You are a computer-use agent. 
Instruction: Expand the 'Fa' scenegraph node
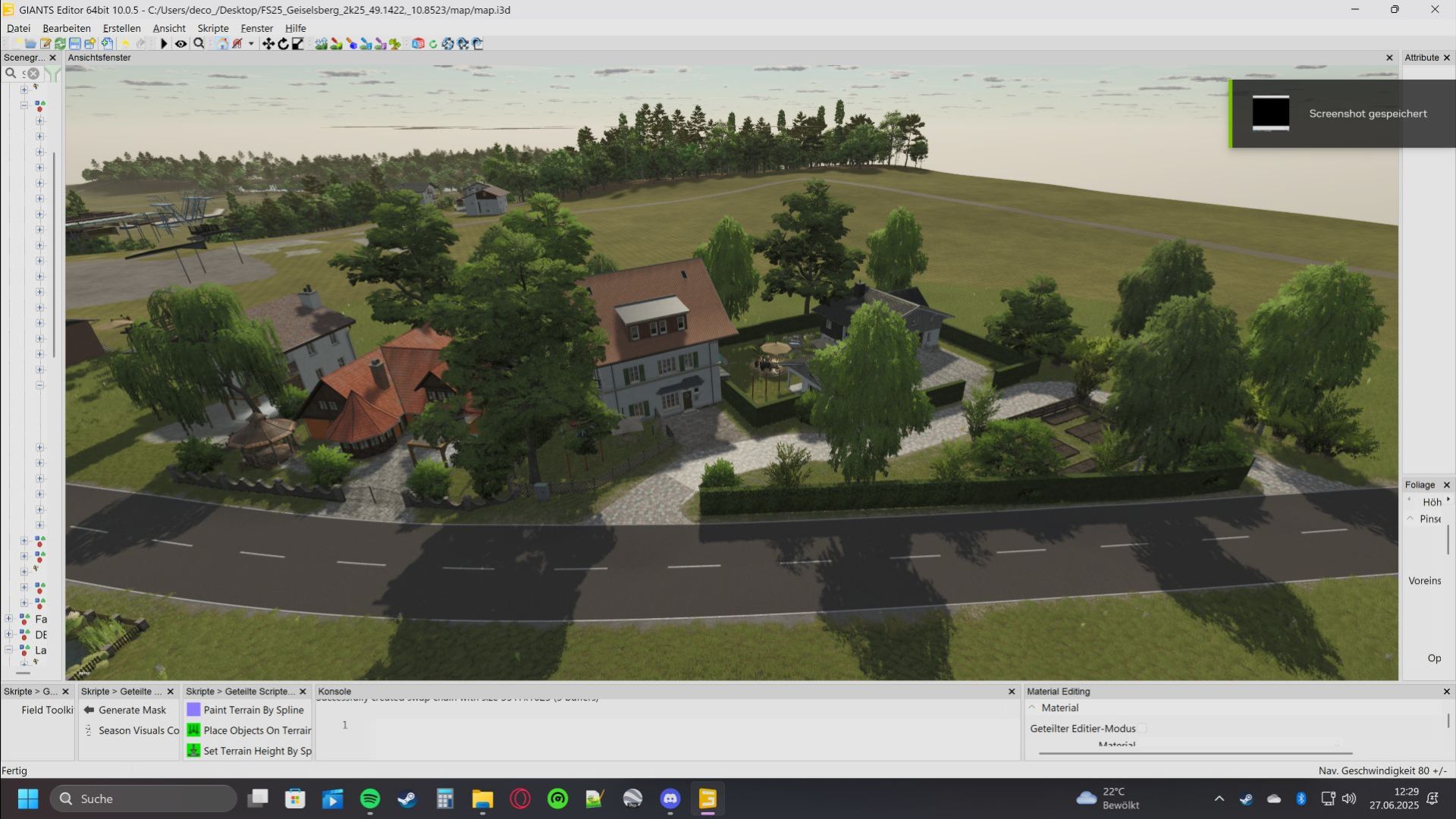(9, 619)
